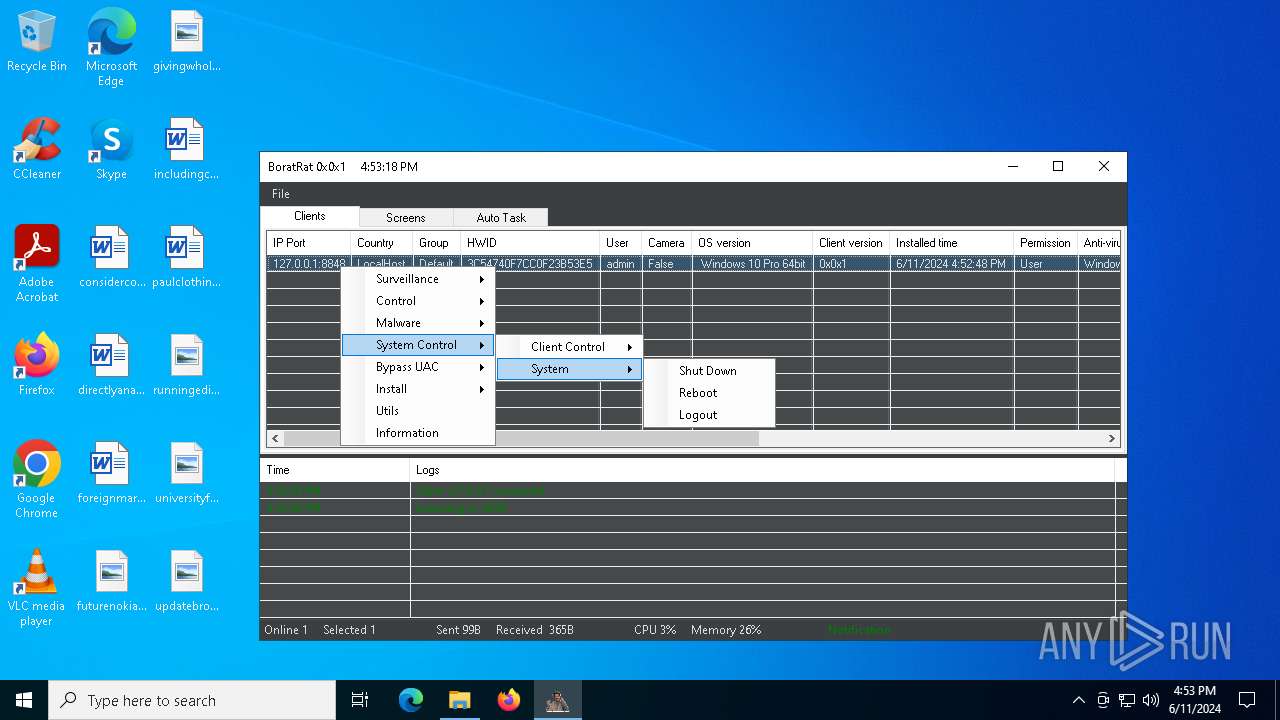Click the horizontal scrollbar right arrow
The image size is (1280, 720).
(1111, 438)
